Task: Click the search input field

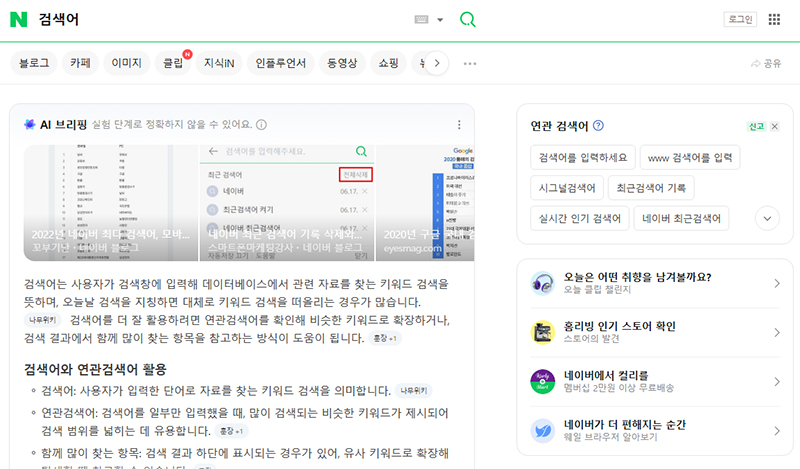Action: [x=220, y=20]
